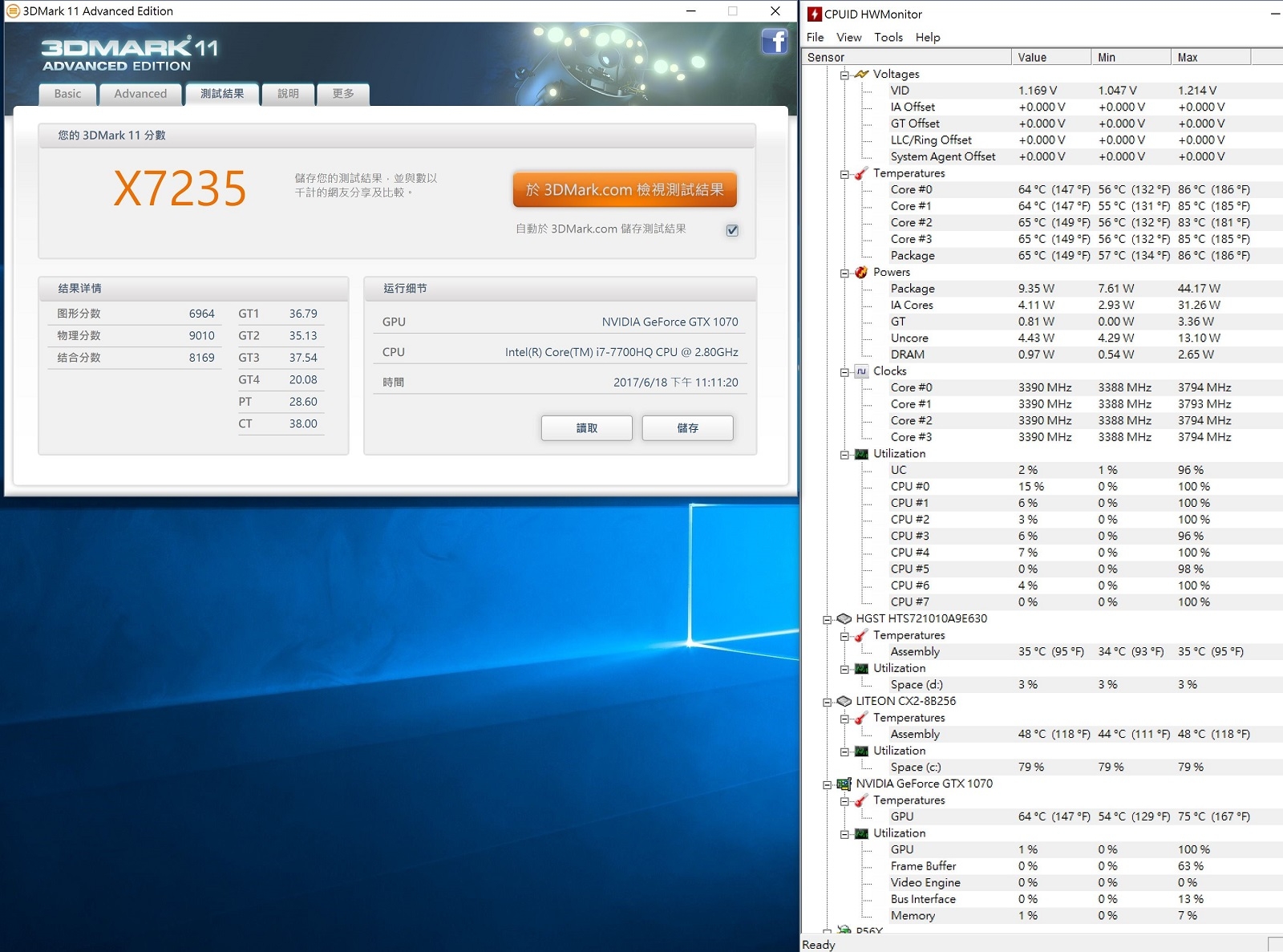1283x952 pixels.
Task: Click the 3DMark 11 title bar app icon
Action: pyautogui.click(x=13, y=11)
